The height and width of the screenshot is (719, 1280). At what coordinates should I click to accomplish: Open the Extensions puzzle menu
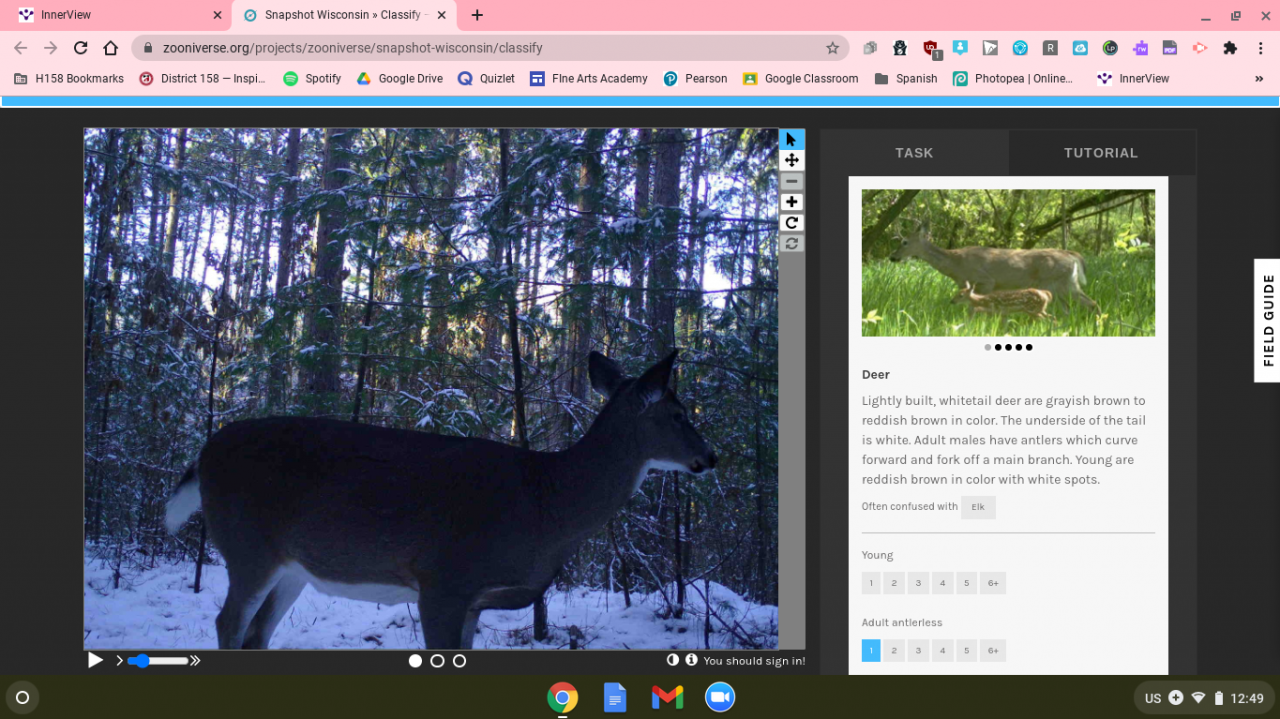(1230, 47)
